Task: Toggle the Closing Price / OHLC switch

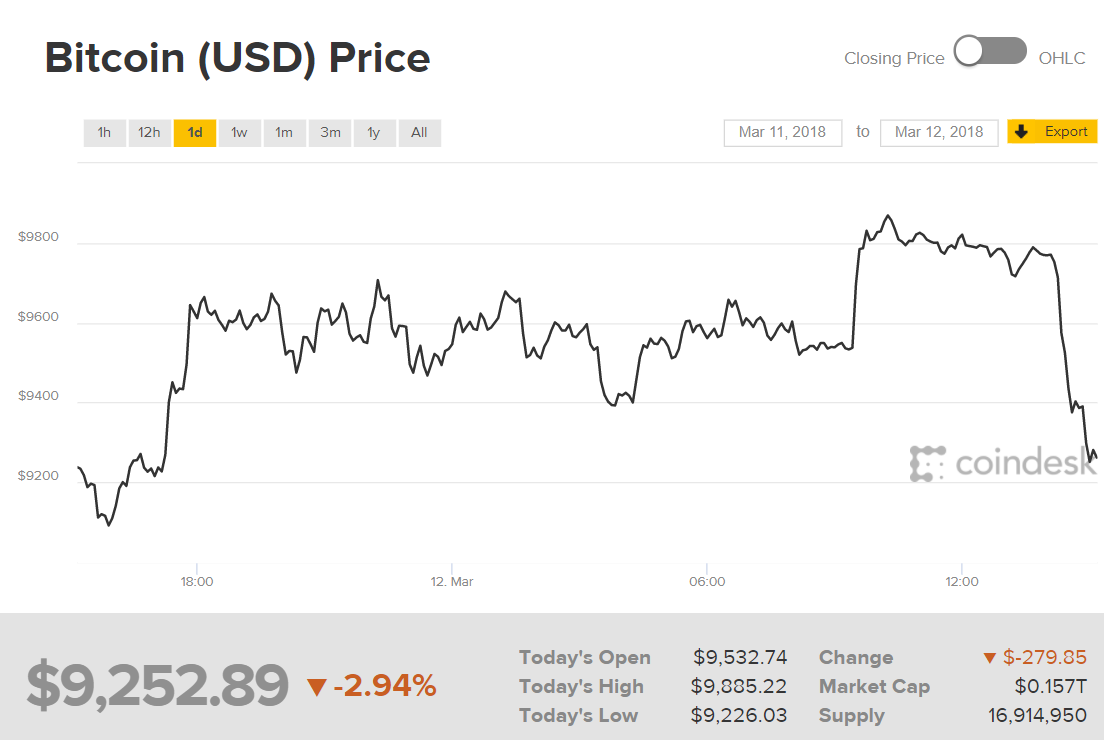Action: coord(990,52)
